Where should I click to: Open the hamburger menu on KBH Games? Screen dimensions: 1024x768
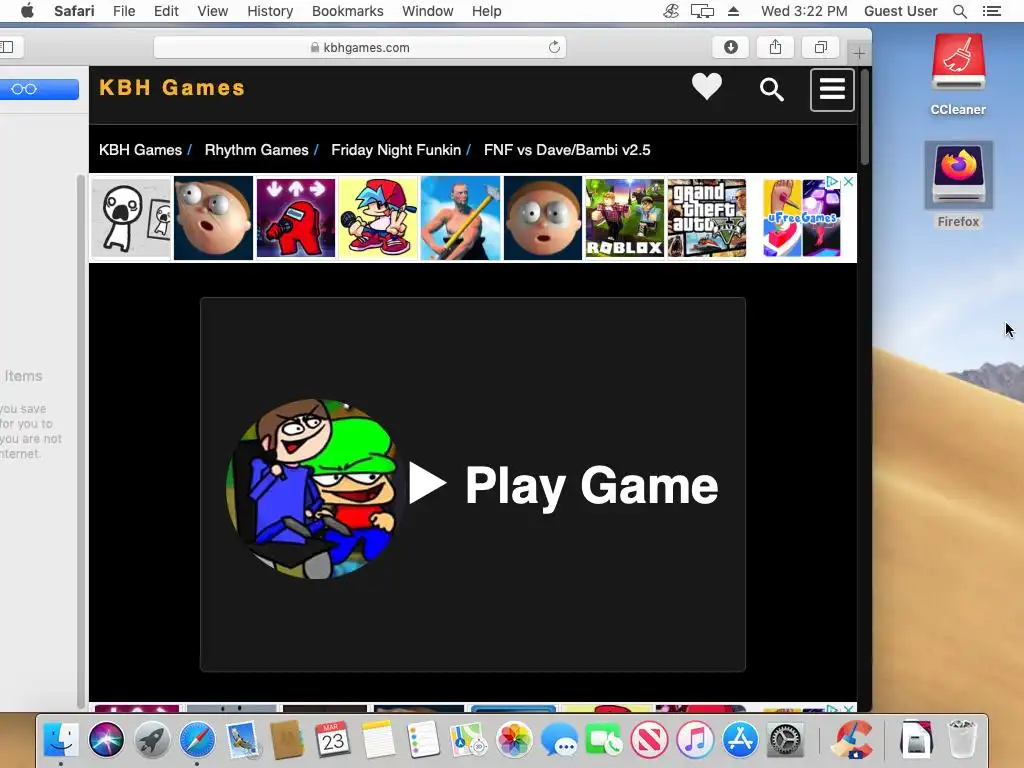click(832, 89)
